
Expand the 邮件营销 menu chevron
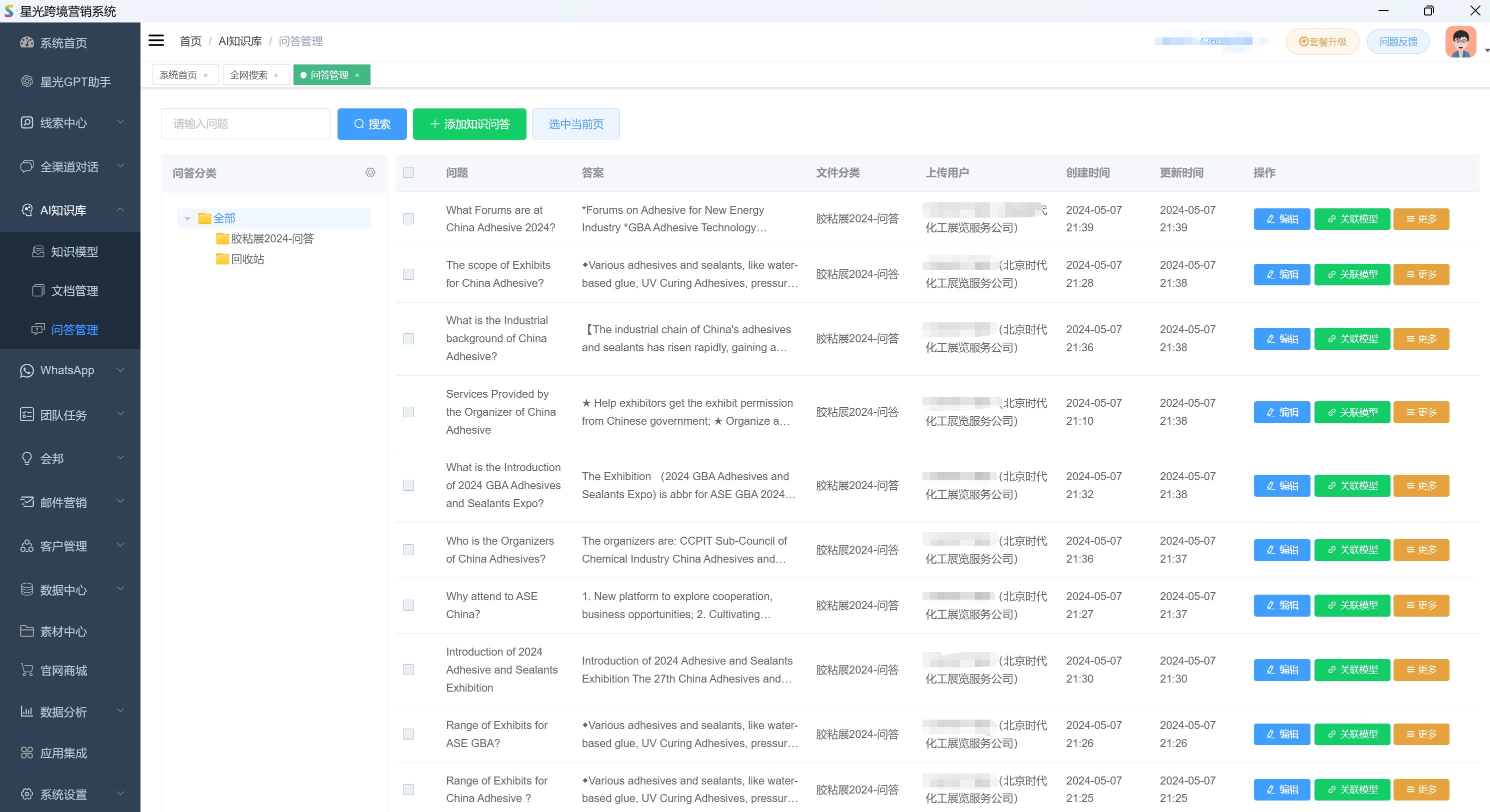pos(120,501)
